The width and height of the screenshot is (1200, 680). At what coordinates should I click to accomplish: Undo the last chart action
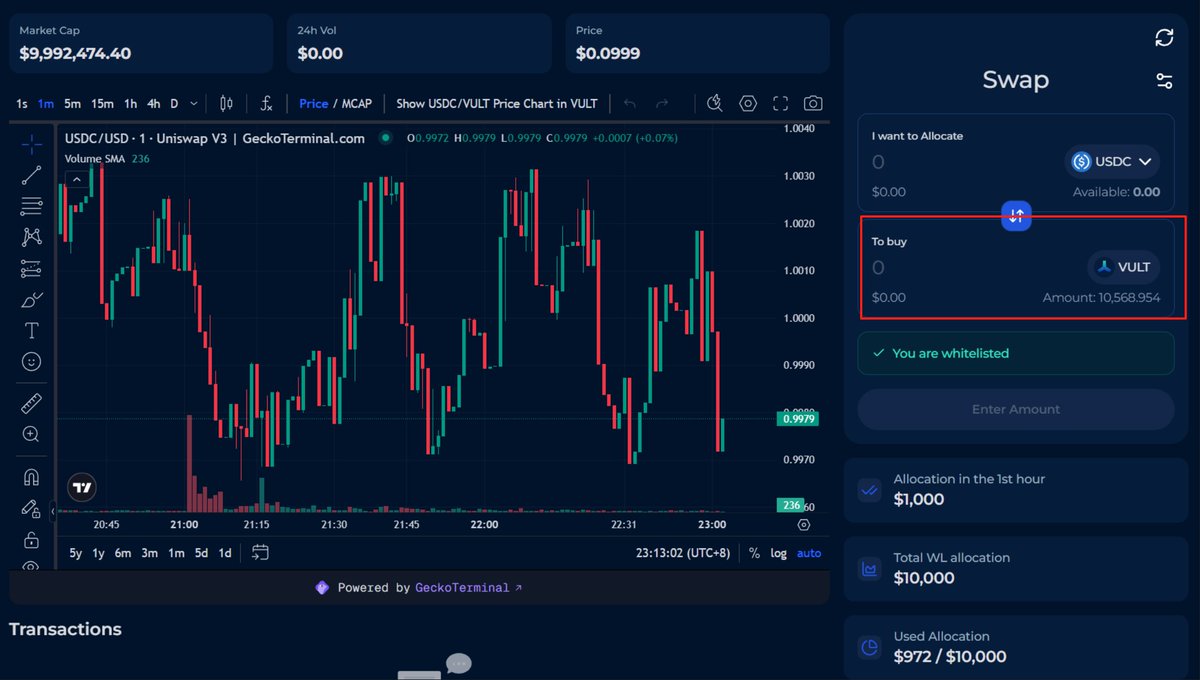click(629, 103)
